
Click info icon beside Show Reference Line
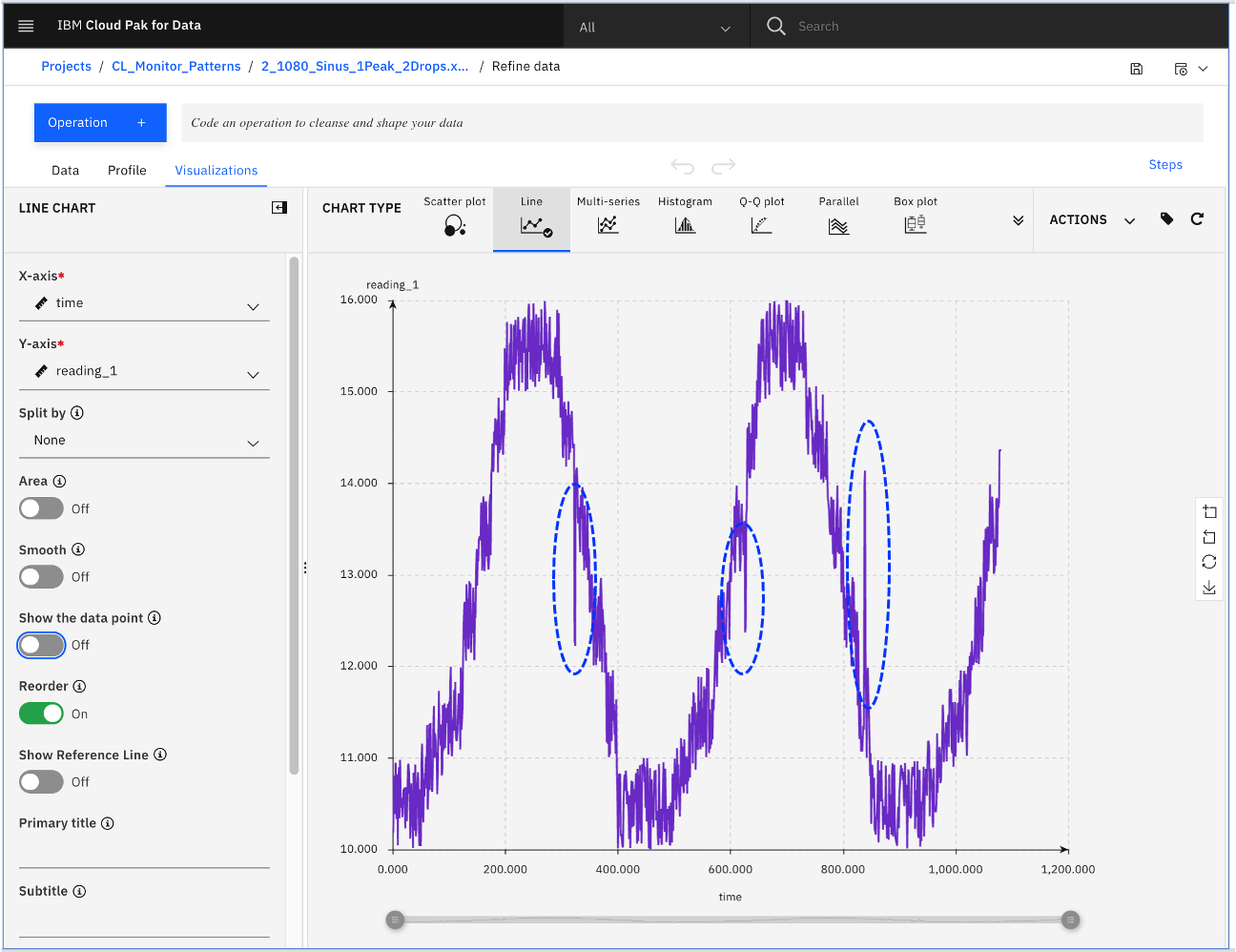click(x=160, y=755)
